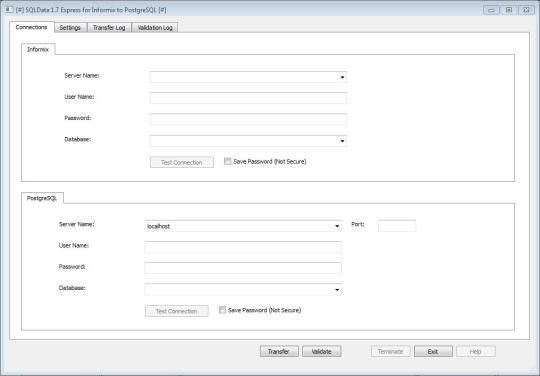Enable Save Password checkbox for PostgreSQL
The width and height of the screenshot is (540, 376).
(222, 310)
